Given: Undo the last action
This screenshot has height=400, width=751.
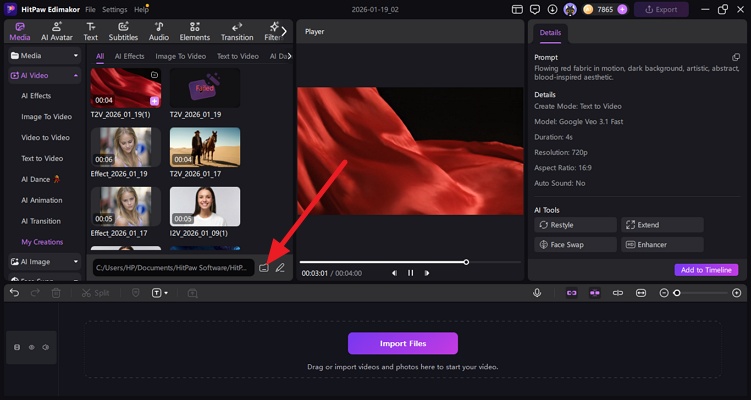Looking at the screenshot, I should pos(14,293).
